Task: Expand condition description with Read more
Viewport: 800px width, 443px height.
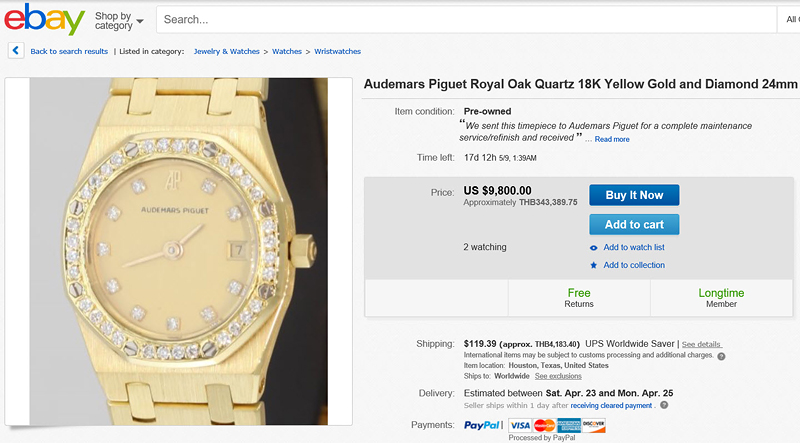Action: (611, 139)
